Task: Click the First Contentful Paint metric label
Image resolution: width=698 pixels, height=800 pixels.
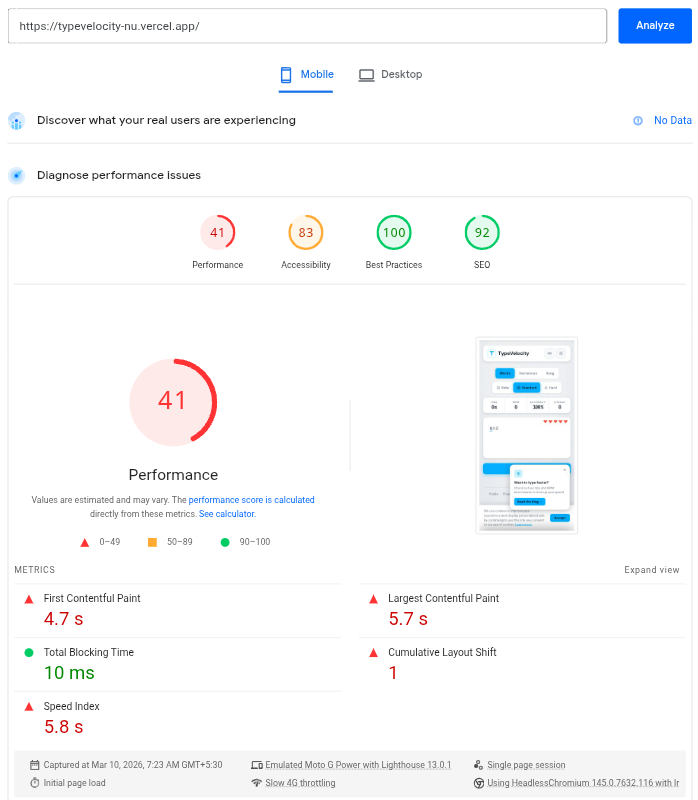Action: coord(92,598)
